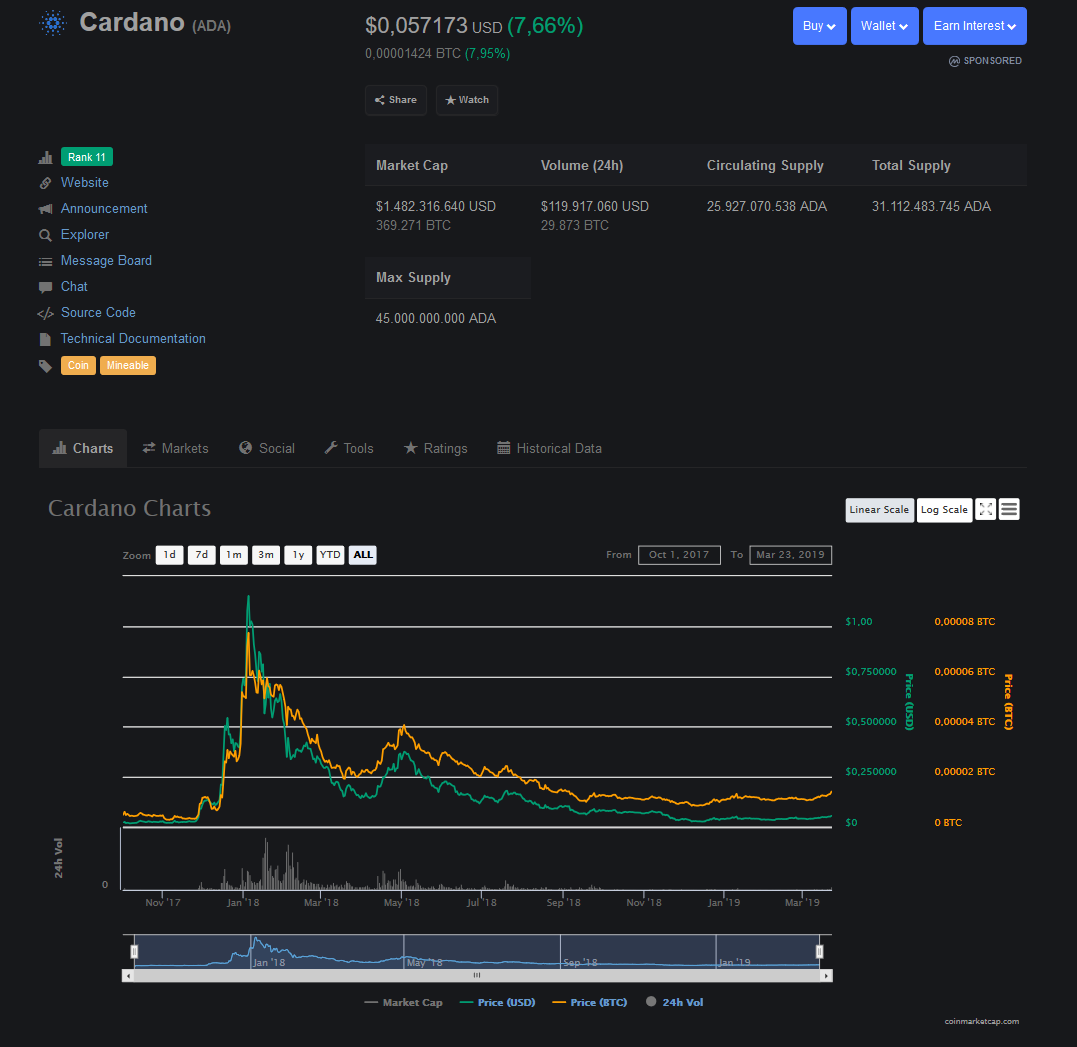Click the Cardano logo icon
1077x1047 pixels.
click(x=53, y=23)
